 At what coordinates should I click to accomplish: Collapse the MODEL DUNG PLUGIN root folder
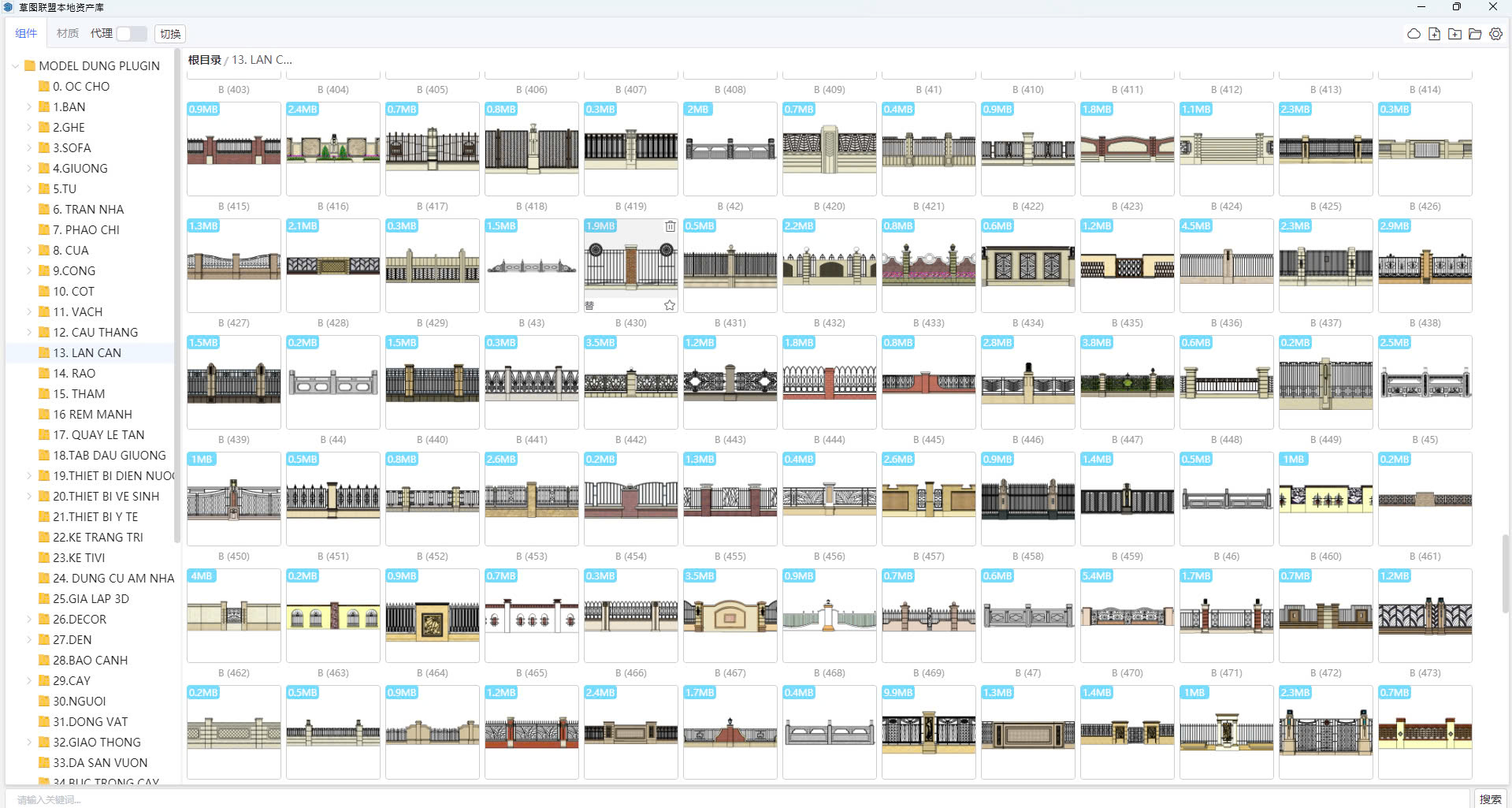15,66
